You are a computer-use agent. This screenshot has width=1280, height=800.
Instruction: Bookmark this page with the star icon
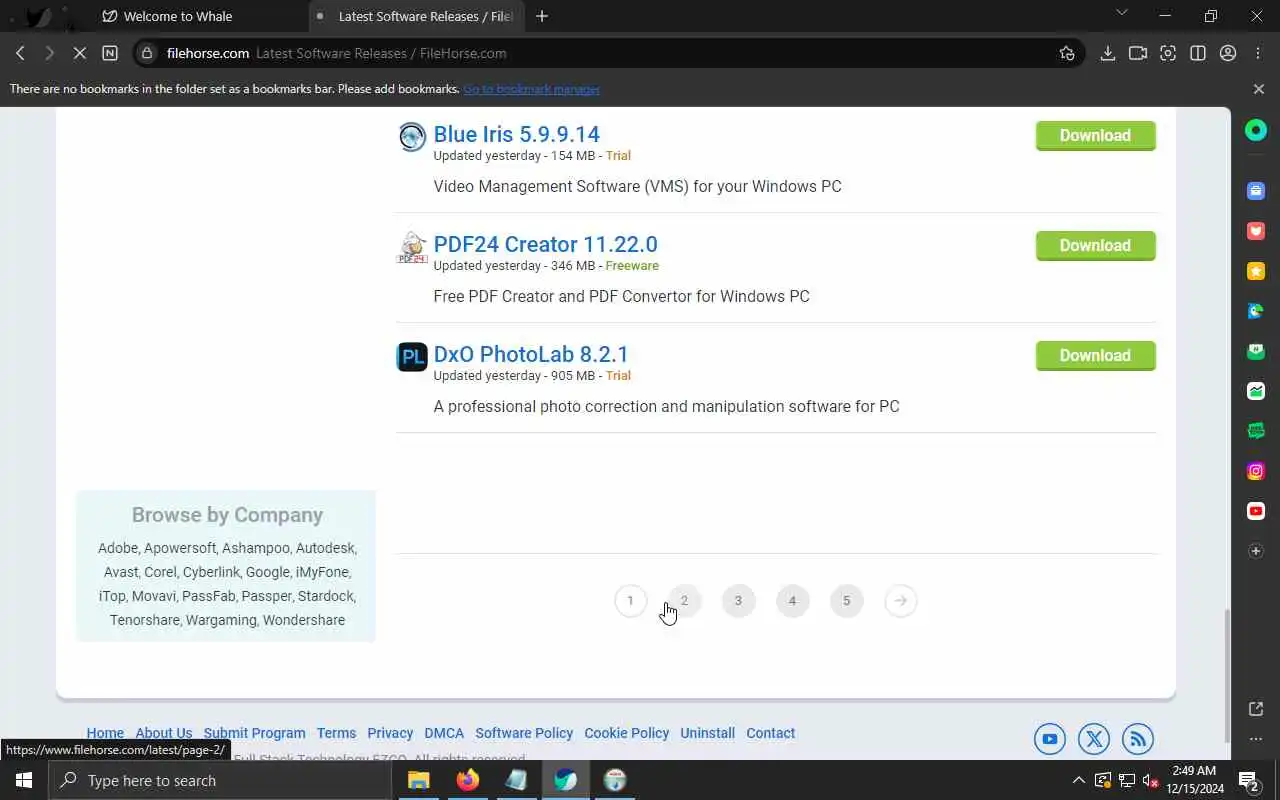point(1067,53)
